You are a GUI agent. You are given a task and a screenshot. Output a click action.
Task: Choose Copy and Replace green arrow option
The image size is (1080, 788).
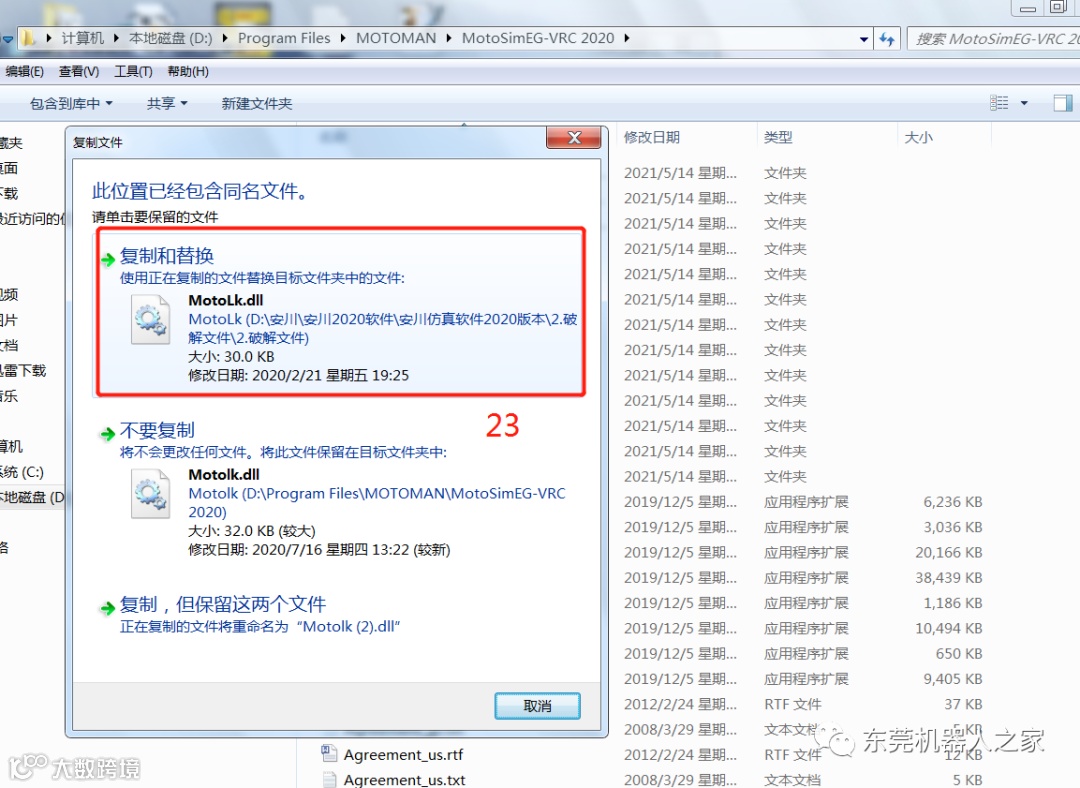pos(107,260)
